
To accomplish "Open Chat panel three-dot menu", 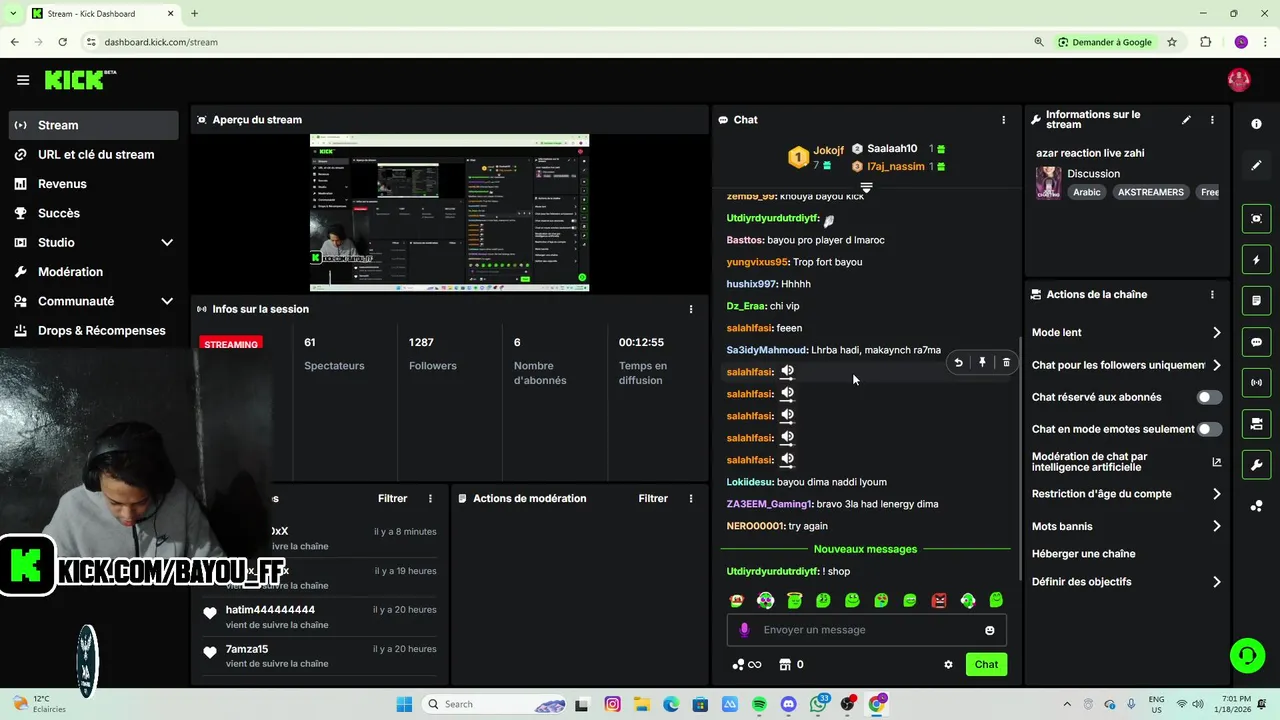I will click(1004, 120).
